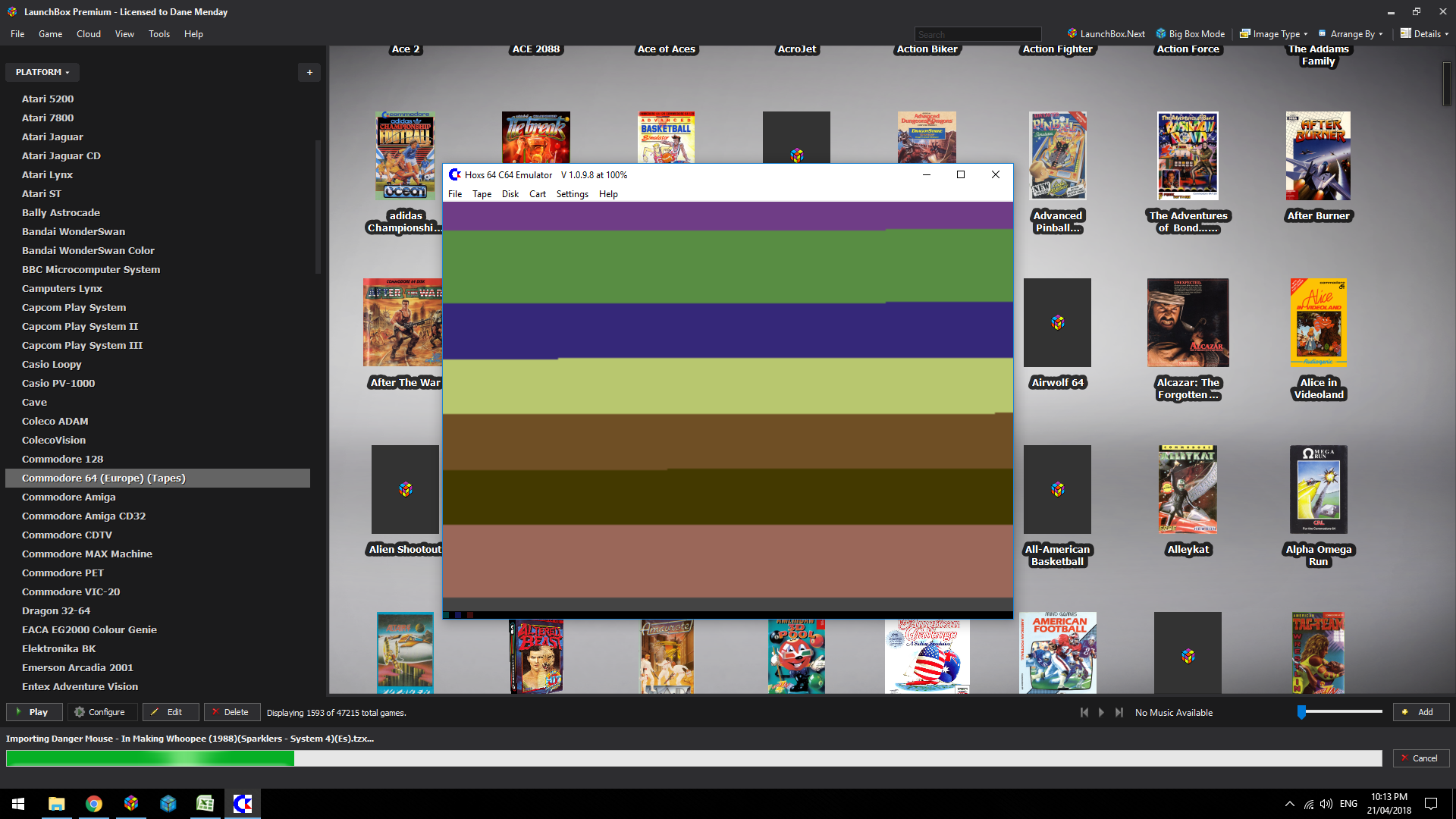Open File Explorer from taskbar
Screen dimensions: 1456x819
(x=56, y=804)
